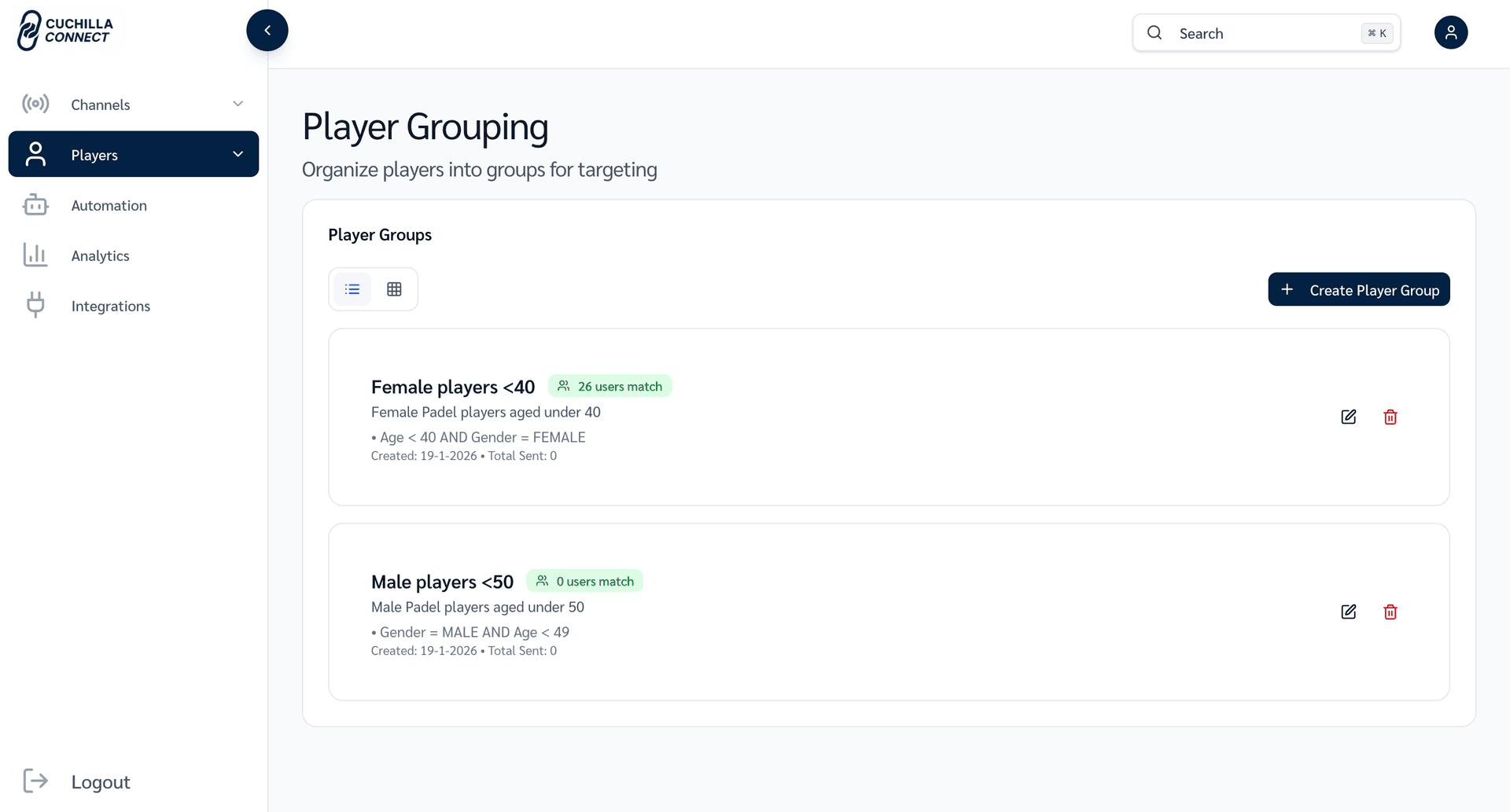Click Create Player Group button

(1358, 290)
